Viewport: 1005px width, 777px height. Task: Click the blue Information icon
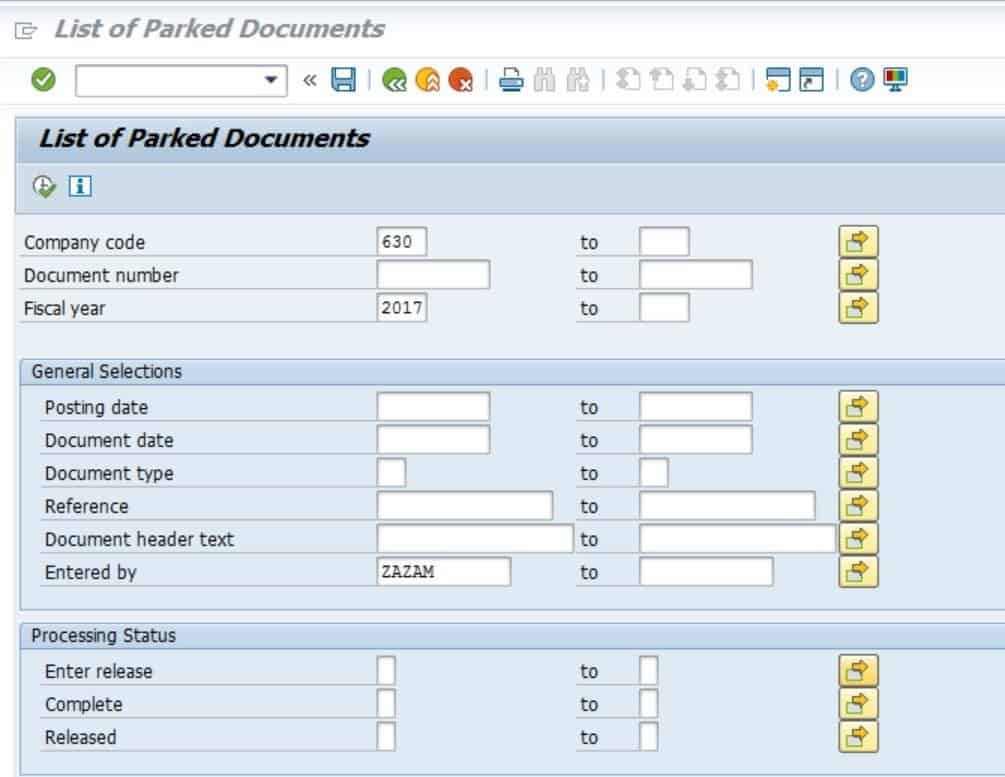[x=80, y=186]
